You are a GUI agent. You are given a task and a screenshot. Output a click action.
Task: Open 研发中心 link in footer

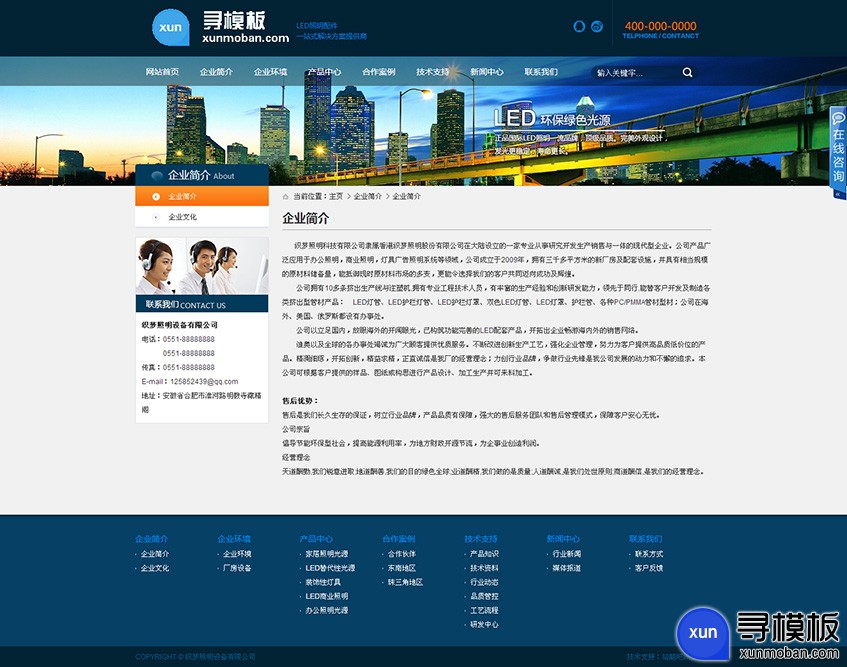point(484,624)
